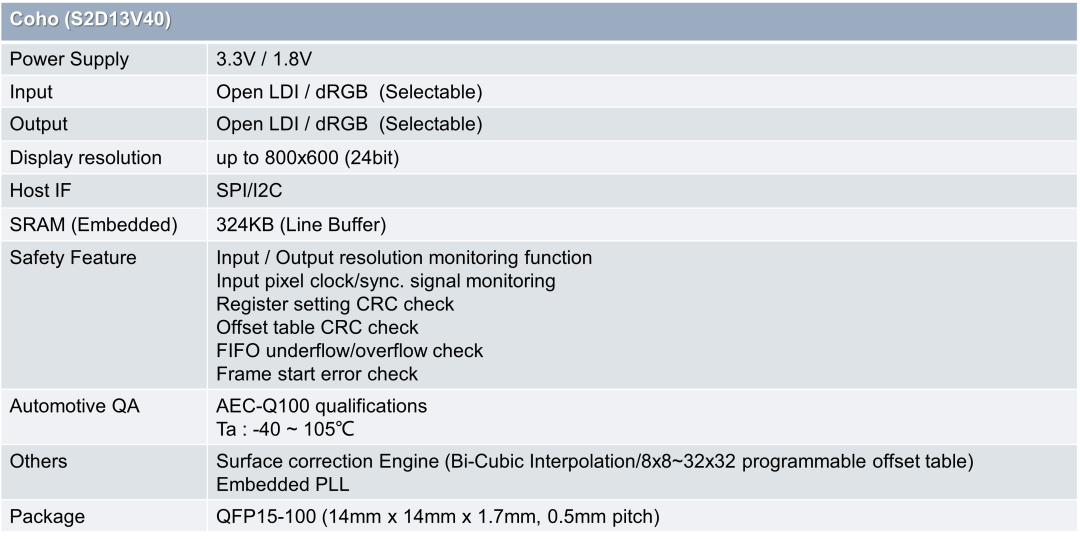Click the SPI/I2C value cell
The height and width of the screenshot is (539, 1080).
[251, 190]
